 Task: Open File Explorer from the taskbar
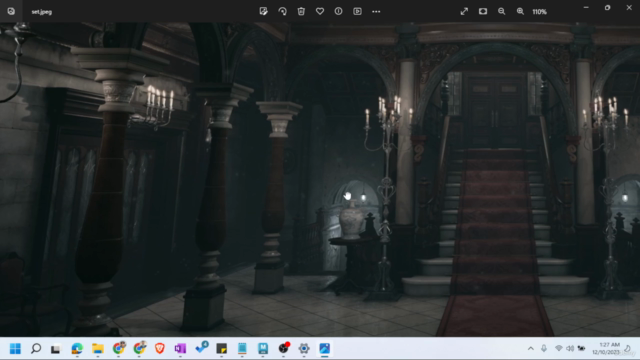click(x=98, y=349)
